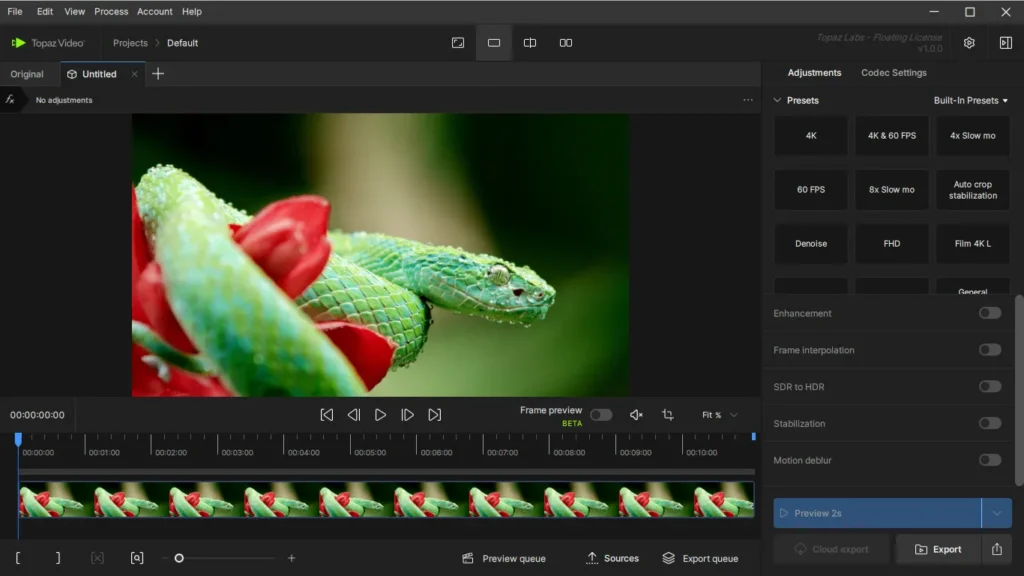Click the timeline zoom slider handle
Screen dimensions: 1024x576
(x=179, y=558)
